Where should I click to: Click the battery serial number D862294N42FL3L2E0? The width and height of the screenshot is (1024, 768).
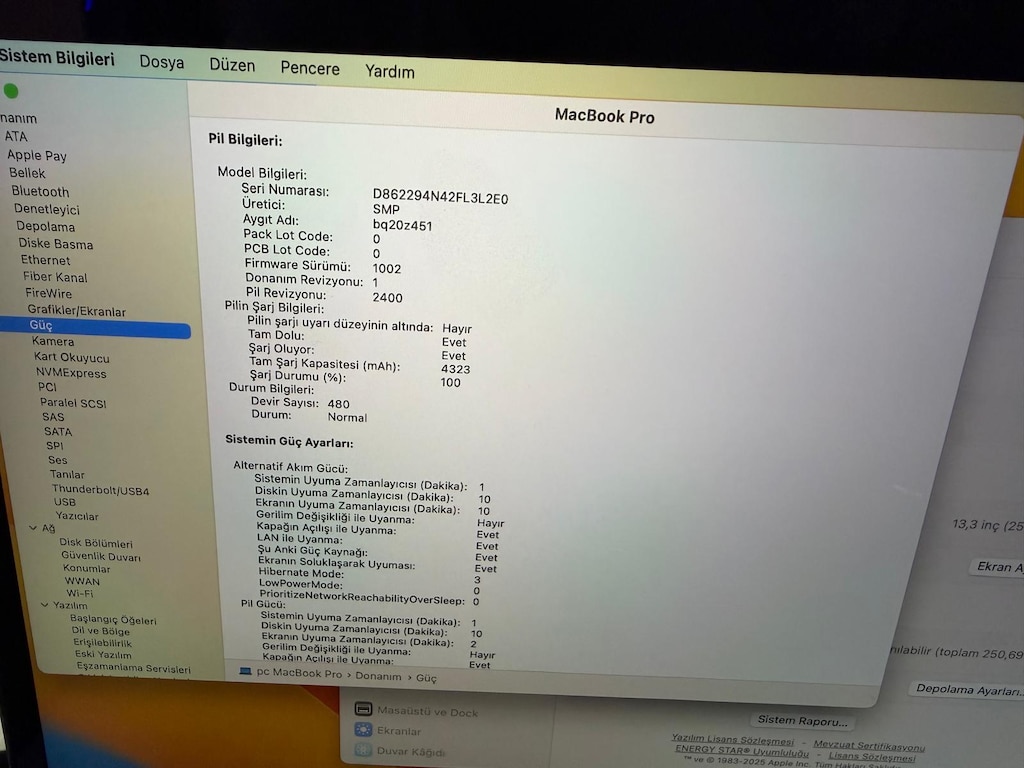pyautogui.click(x=440, y=197)
